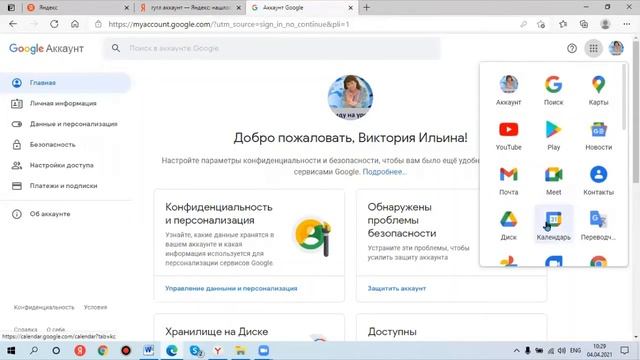Open a new browser tab

366,7
